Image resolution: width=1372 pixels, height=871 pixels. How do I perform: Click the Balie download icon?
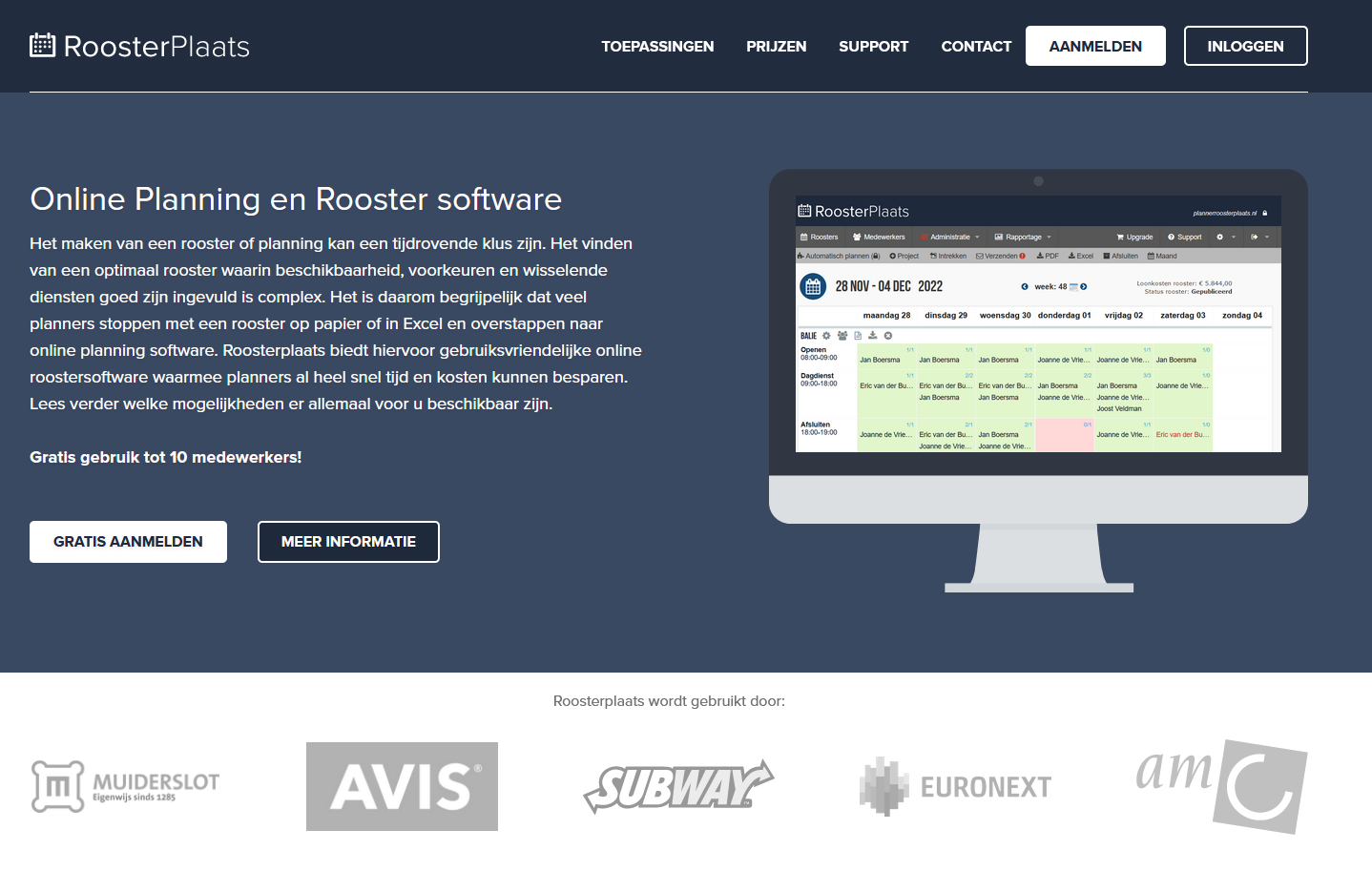pos(872,336)
